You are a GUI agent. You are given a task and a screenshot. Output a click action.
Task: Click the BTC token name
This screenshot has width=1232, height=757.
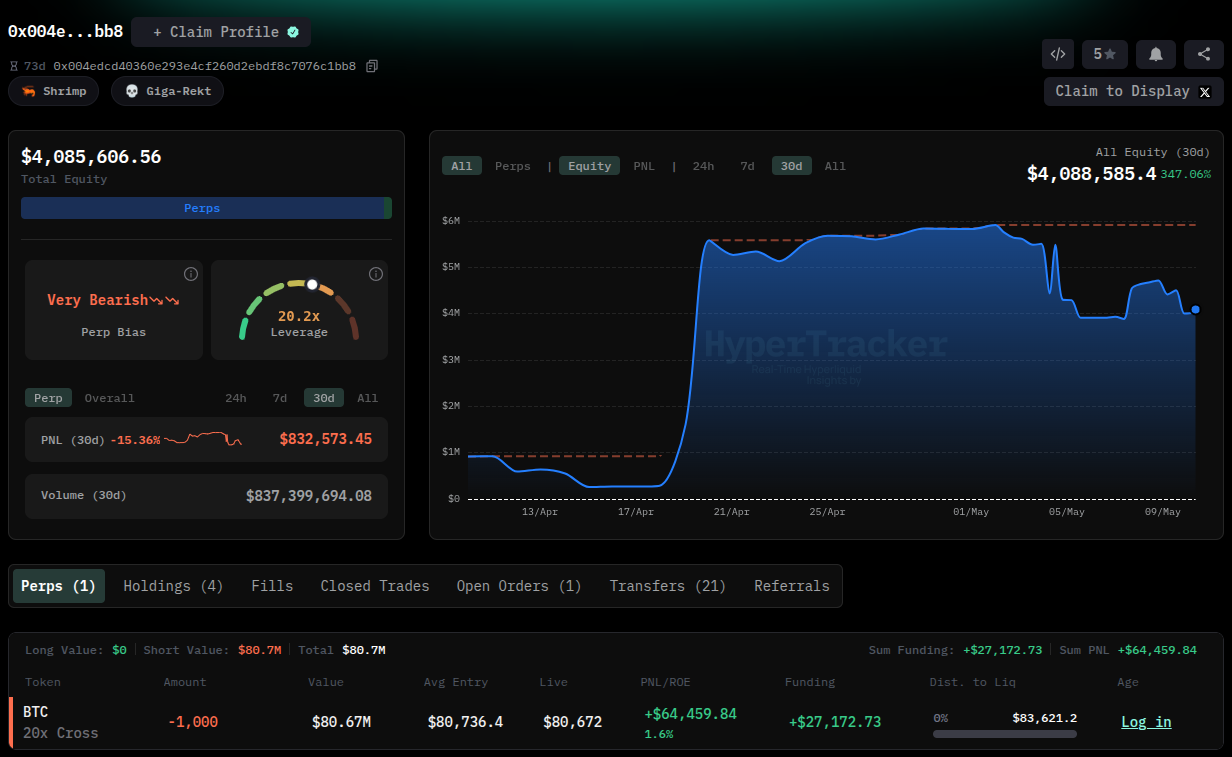coord(36,712)
